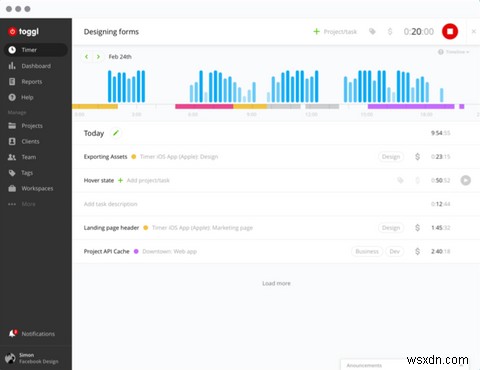
Task: Click Load more entries
Action: coord(276,283)
